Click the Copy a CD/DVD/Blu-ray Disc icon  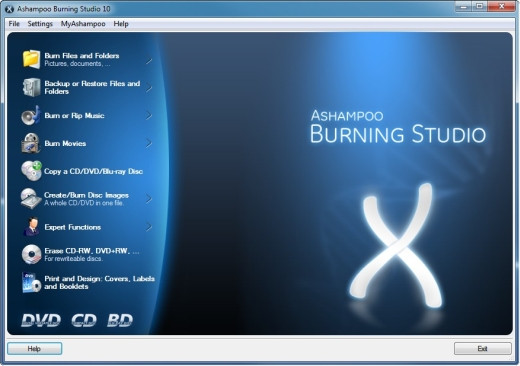tap(31, 171)
